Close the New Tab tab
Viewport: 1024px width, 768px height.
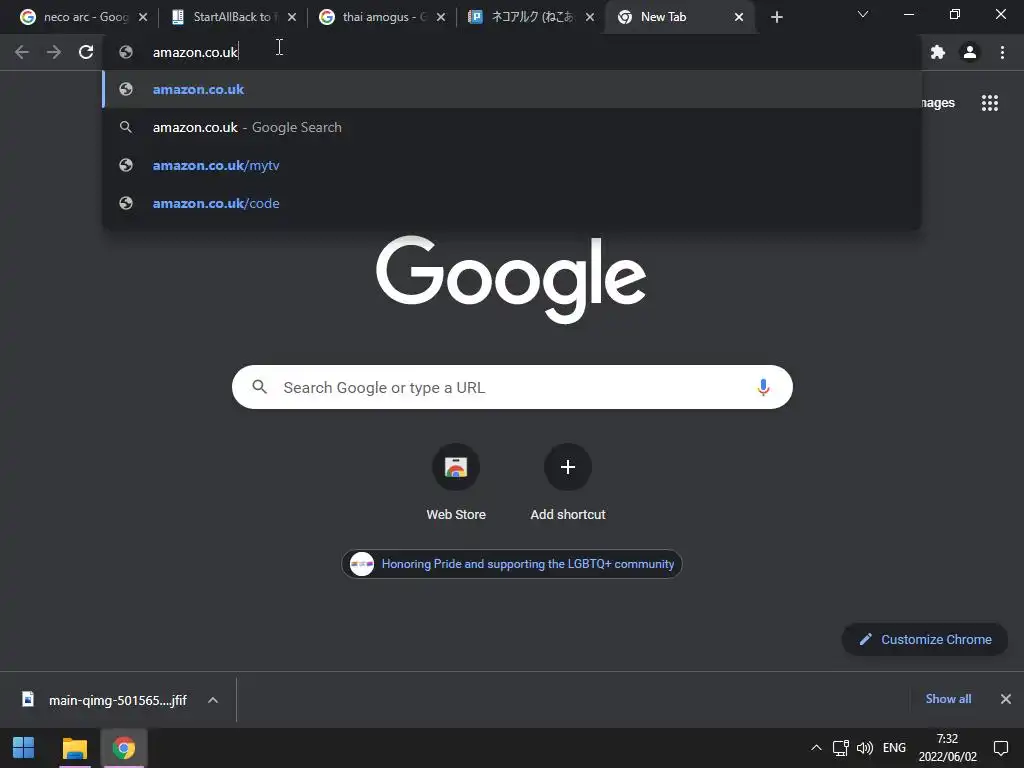coord(739,17)
